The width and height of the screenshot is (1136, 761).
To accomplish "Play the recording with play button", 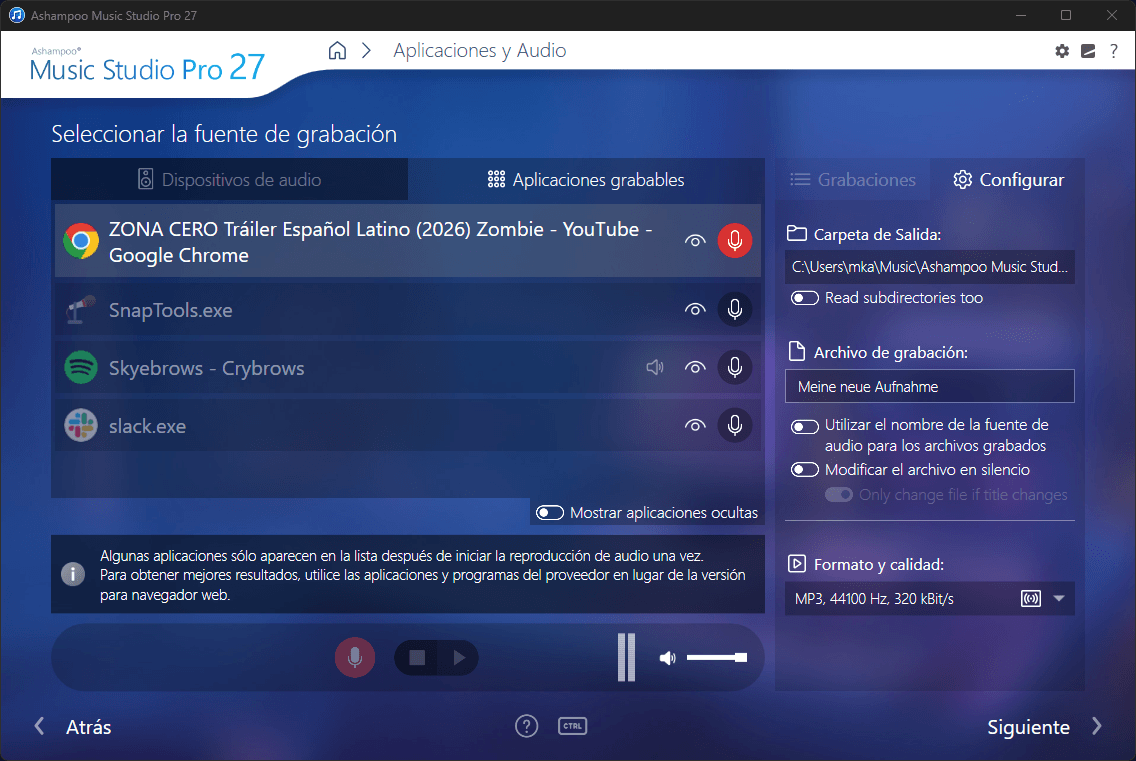I will coord(459,657).
